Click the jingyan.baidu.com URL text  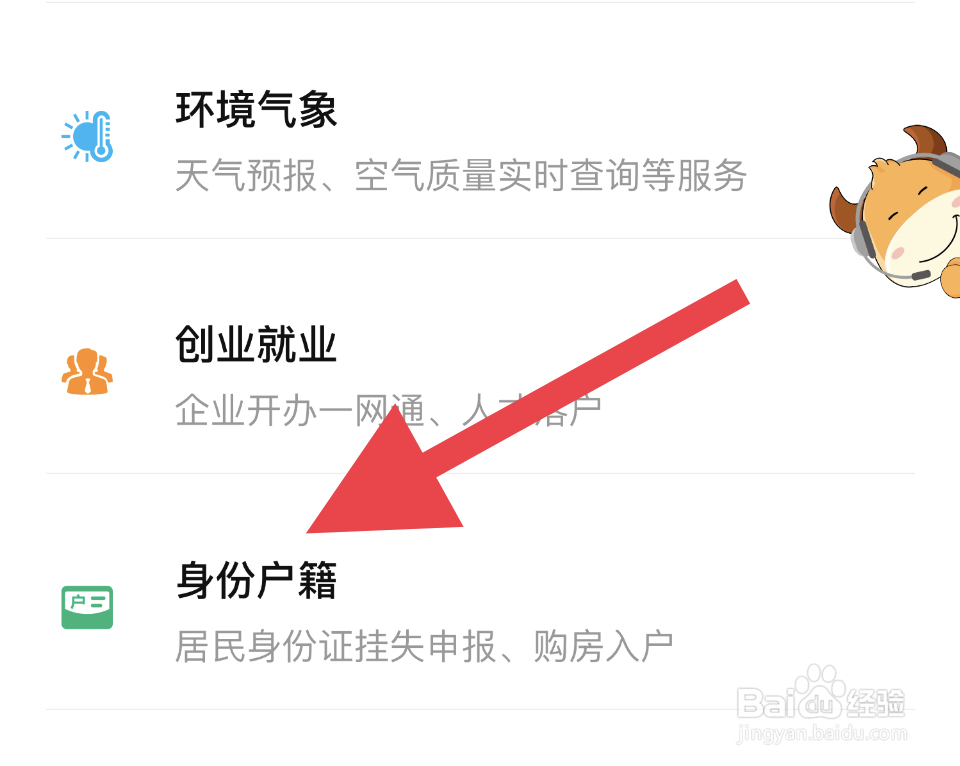[x=822, y=733]
